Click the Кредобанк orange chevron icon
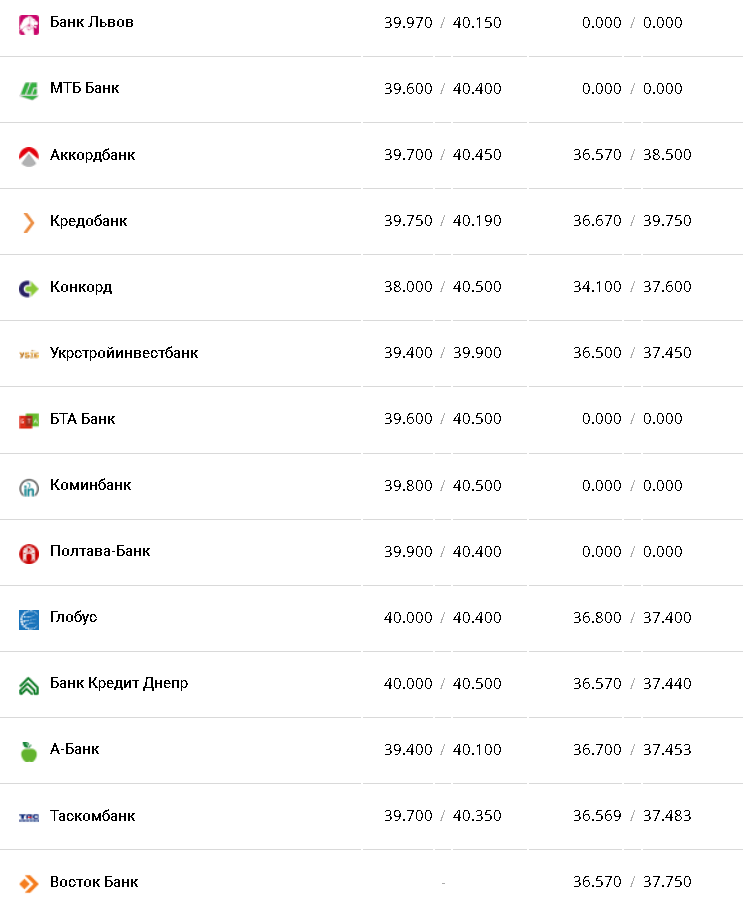Viewport: 743px width, 908px height. (29, 222)
